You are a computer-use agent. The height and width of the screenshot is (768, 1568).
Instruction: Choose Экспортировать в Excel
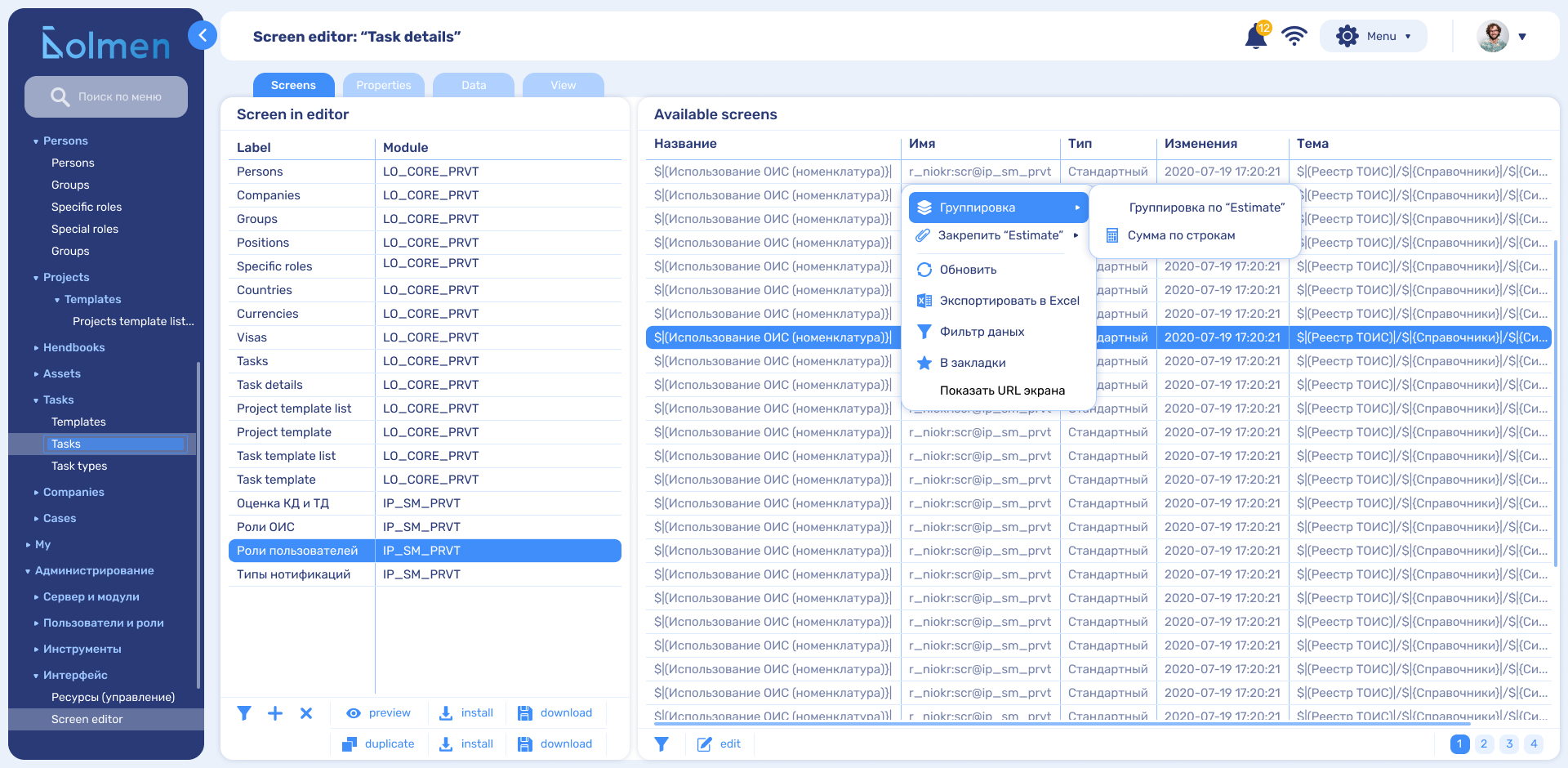click(x=998, y=301)
